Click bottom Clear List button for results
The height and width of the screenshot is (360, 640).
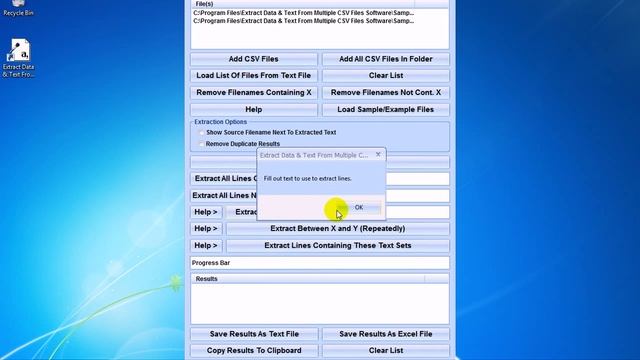386,351
